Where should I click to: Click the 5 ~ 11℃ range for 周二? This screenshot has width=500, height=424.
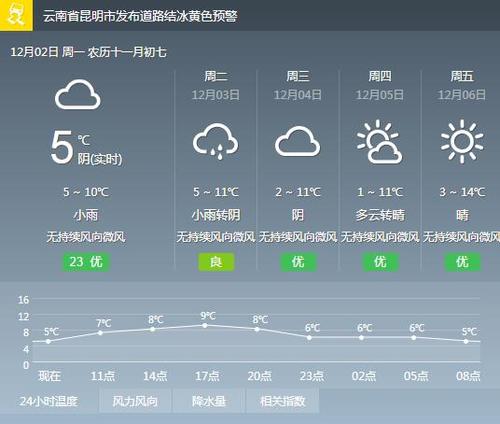216,192
